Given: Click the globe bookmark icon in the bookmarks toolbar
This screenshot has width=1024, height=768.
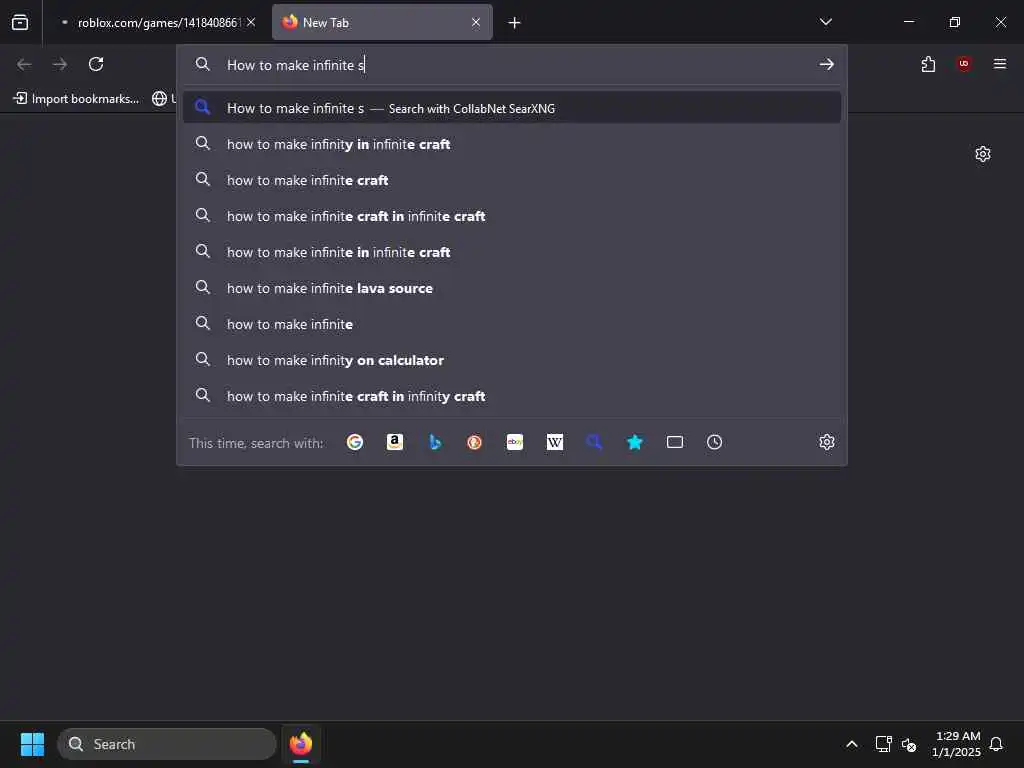Looking at the screenshot, I should point(159,99).
